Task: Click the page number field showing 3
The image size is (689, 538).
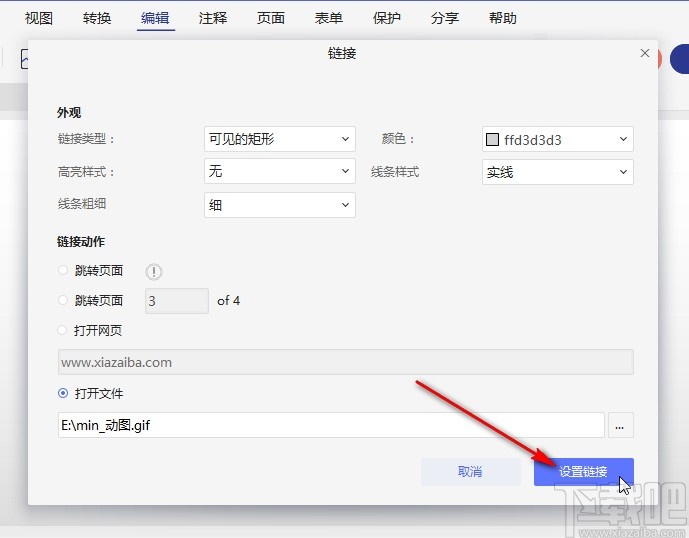Action: (x=177, y=301)
